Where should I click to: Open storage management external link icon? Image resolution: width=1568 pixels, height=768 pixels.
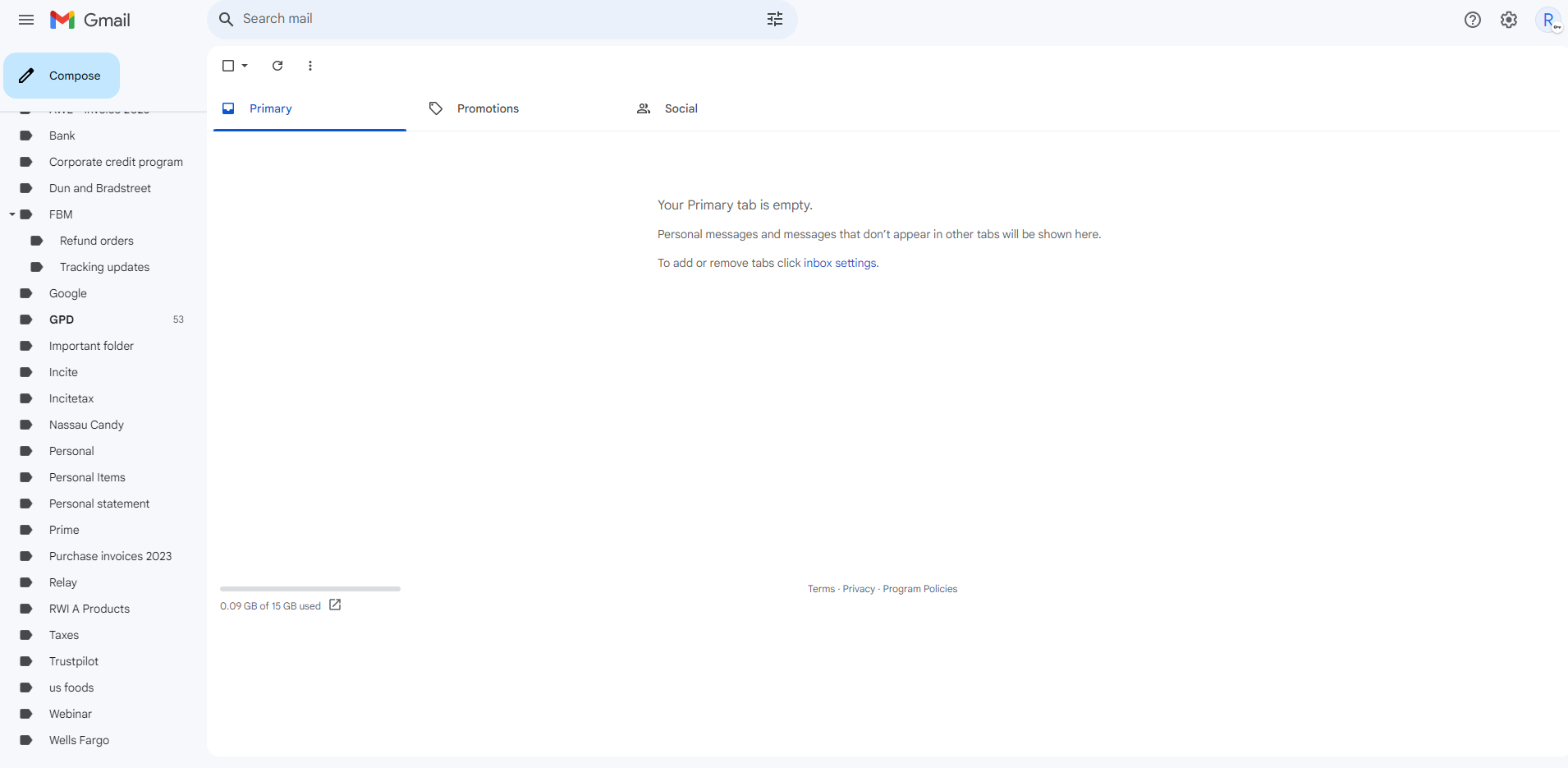click(335, 605)
